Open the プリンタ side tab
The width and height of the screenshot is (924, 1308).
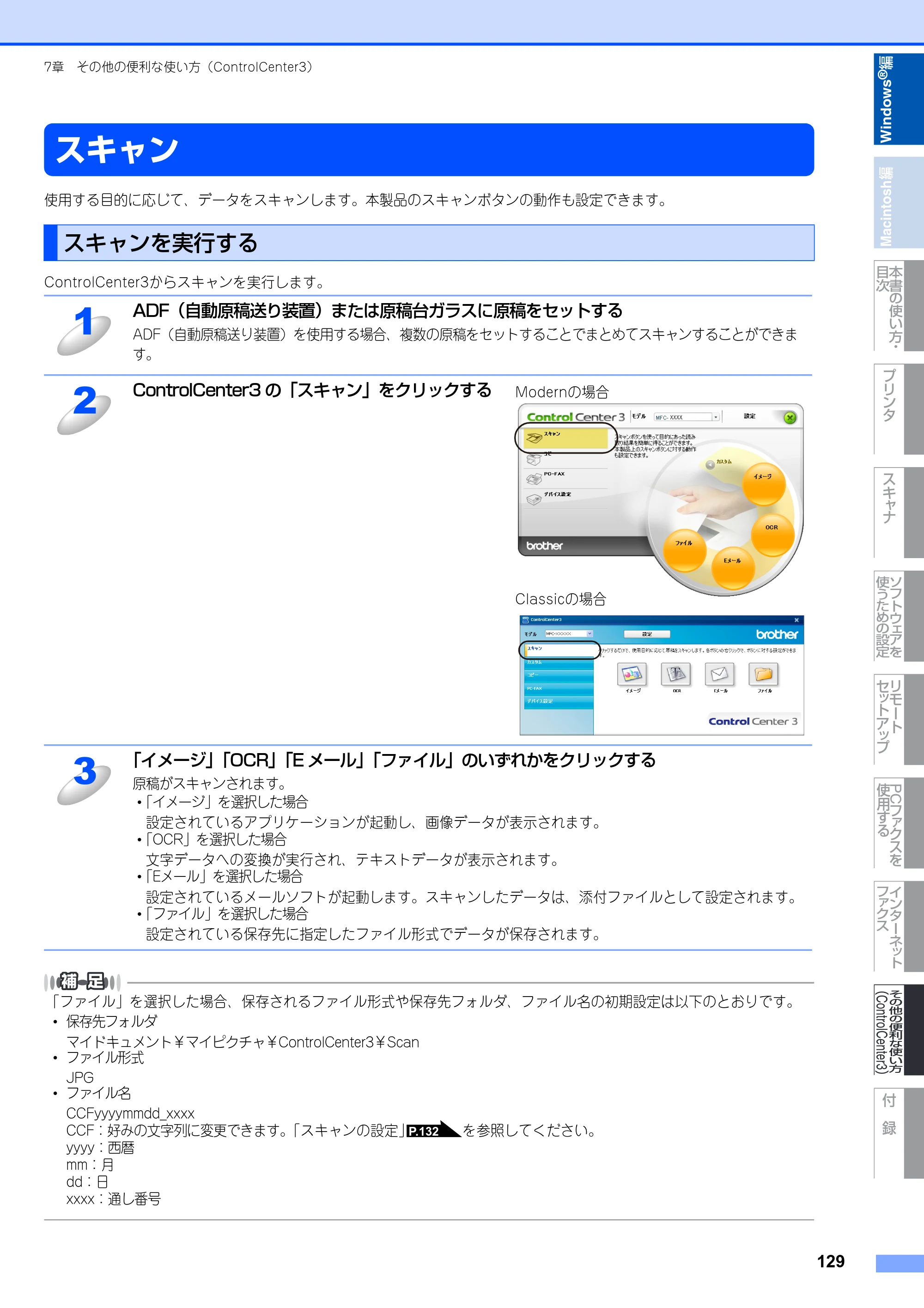[899, 409]
